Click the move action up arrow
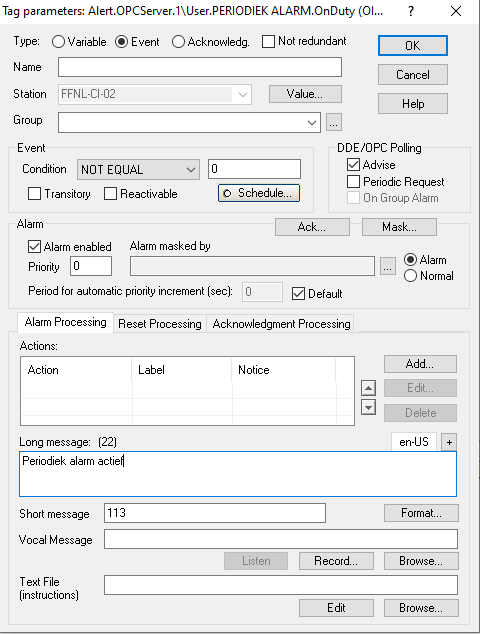Image resolution: width=480 pixels, height=634 pixels. [368, 388]
